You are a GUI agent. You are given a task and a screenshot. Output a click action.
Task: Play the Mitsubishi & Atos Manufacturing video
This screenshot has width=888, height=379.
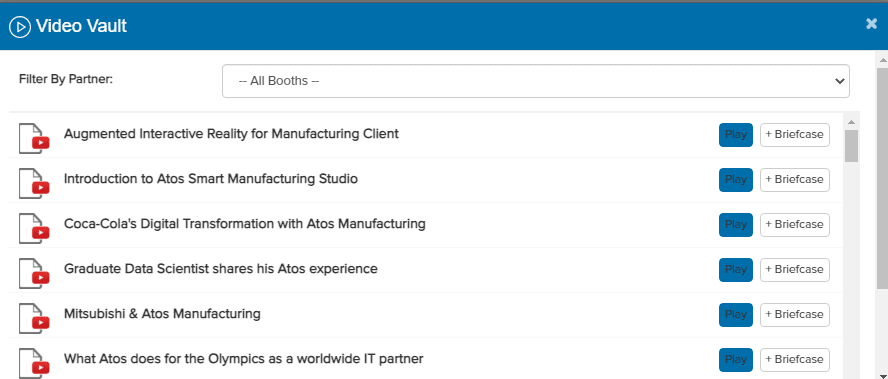(x=736, y=314)
